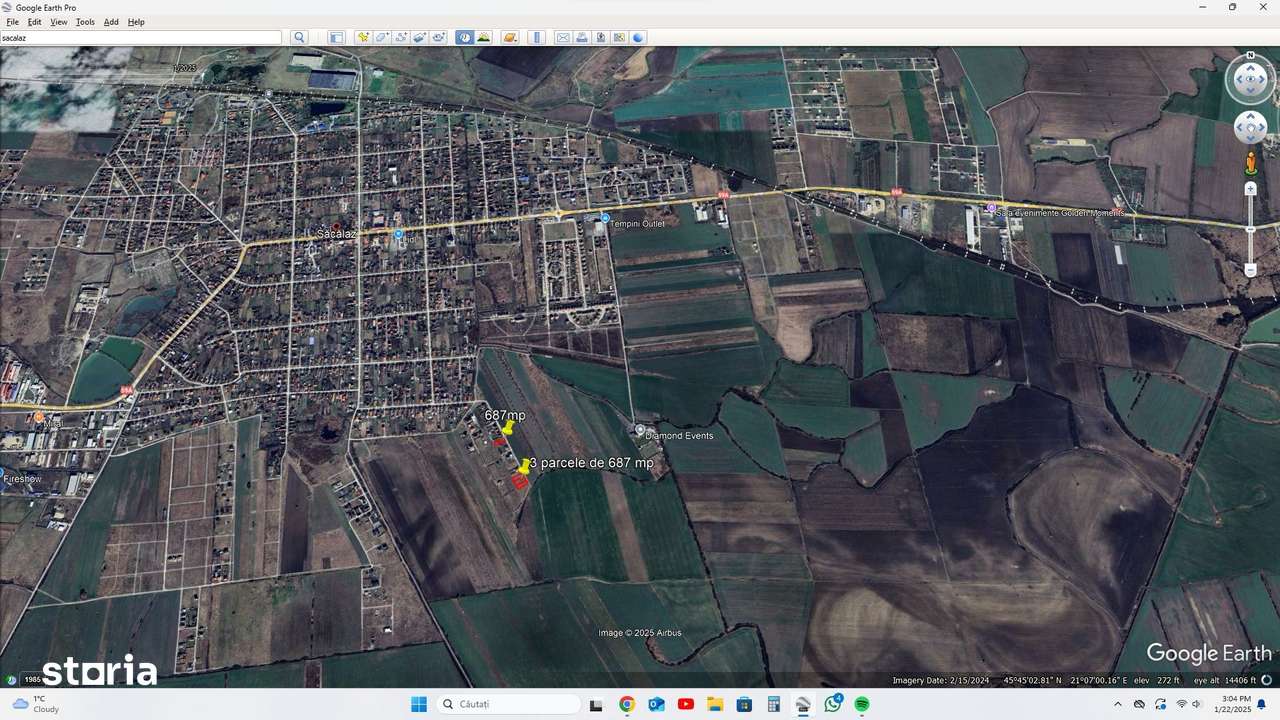Open Microsoft Store from taskbar
This screenshot has height=720, width=1280.
point(744,704)
